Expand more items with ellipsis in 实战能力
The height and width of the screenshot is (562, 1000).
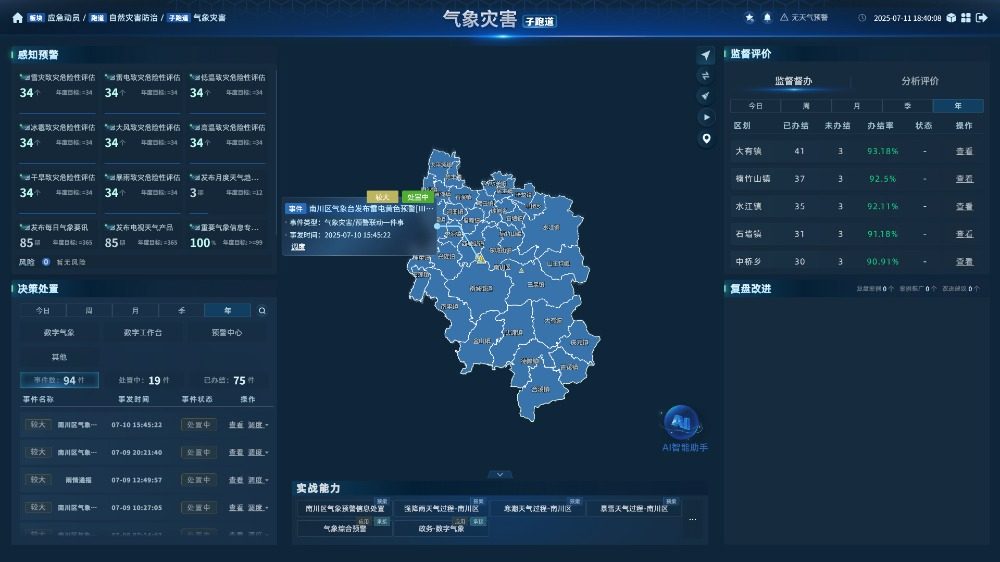(x=693, y=519)
